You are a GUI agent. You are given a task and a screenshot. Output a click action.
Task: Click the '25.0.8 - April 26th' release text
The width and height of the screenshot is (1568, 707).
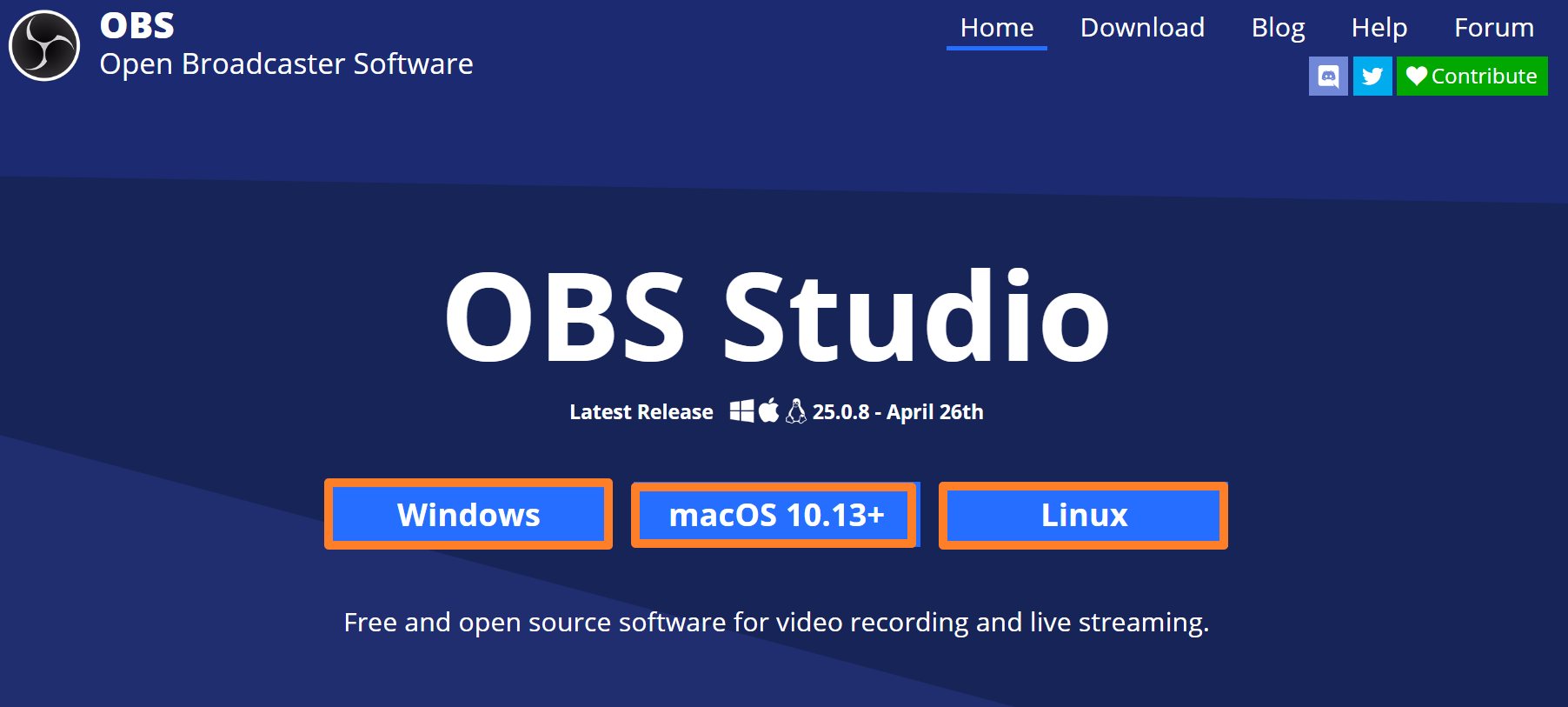tap(898, 411)
